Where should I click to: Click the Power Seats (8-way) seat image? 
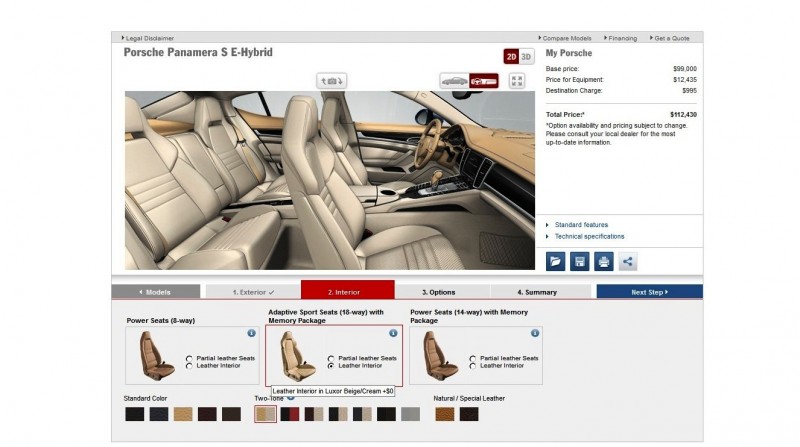click(x=157, y=356)
